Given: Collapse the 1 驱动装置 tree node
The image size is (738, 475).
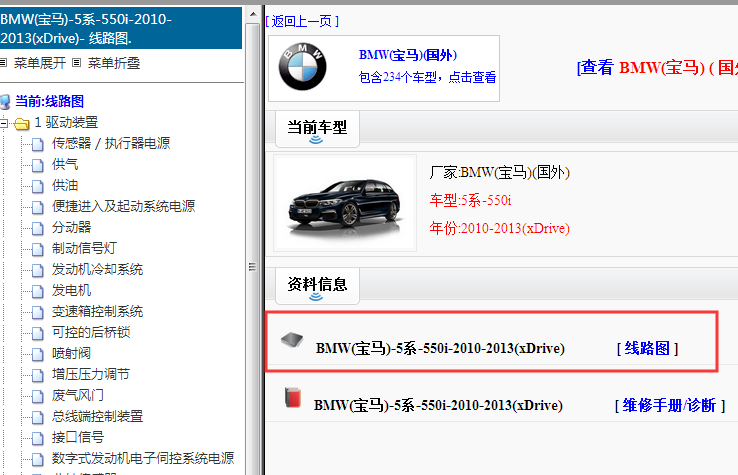Looking at the screenshot, I should 4,123.
